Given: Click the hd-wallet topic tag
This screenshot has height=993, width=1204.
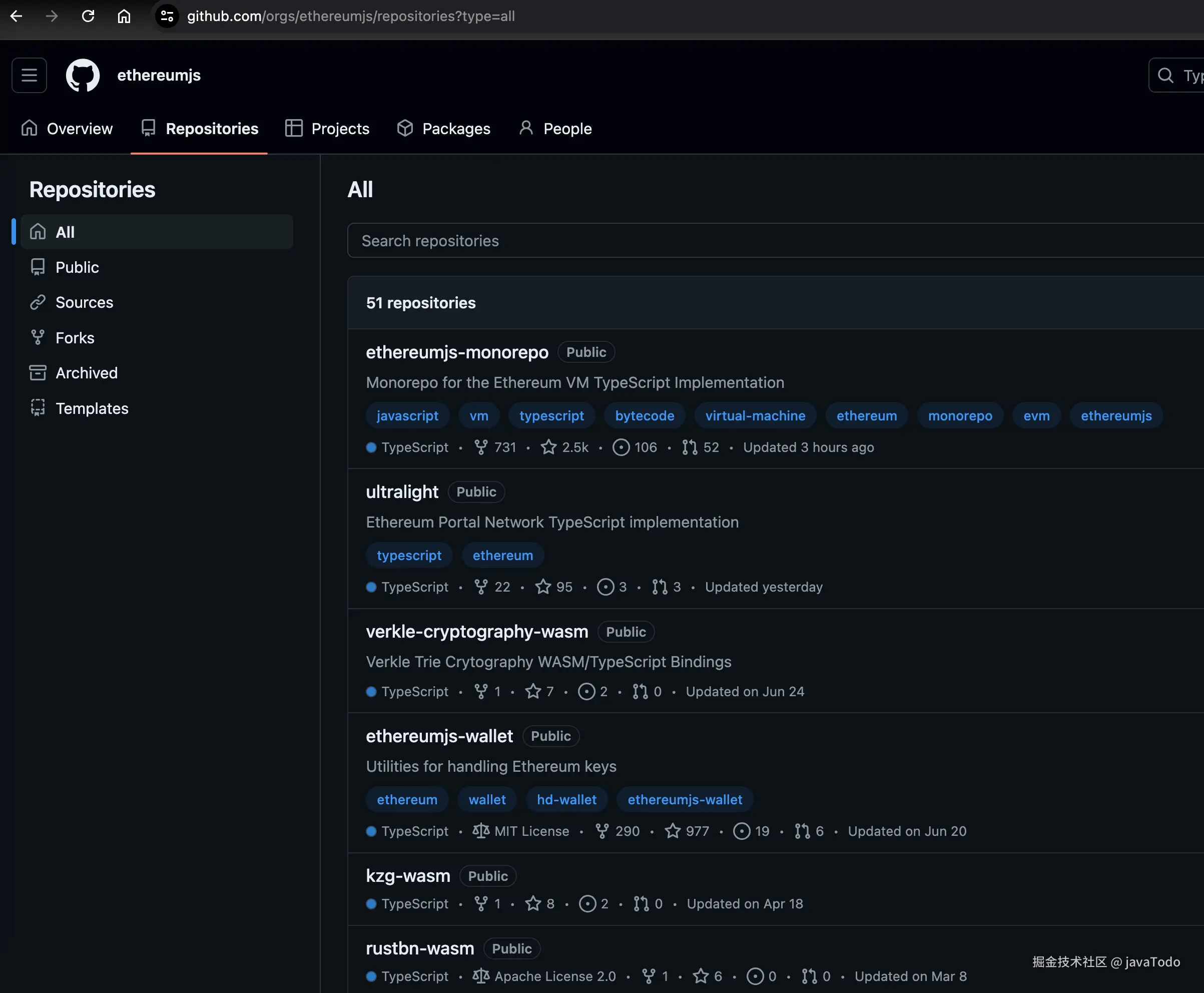Looking at the screenshot, I should (x=566, y=800).
